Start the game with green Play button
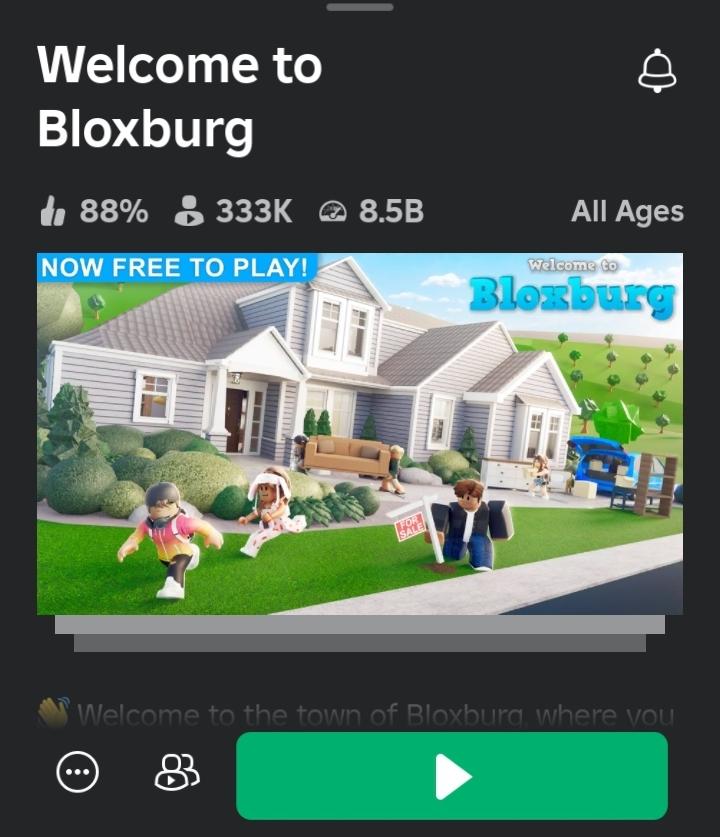Viewport: 720px width, 837px height. point(452,776)
